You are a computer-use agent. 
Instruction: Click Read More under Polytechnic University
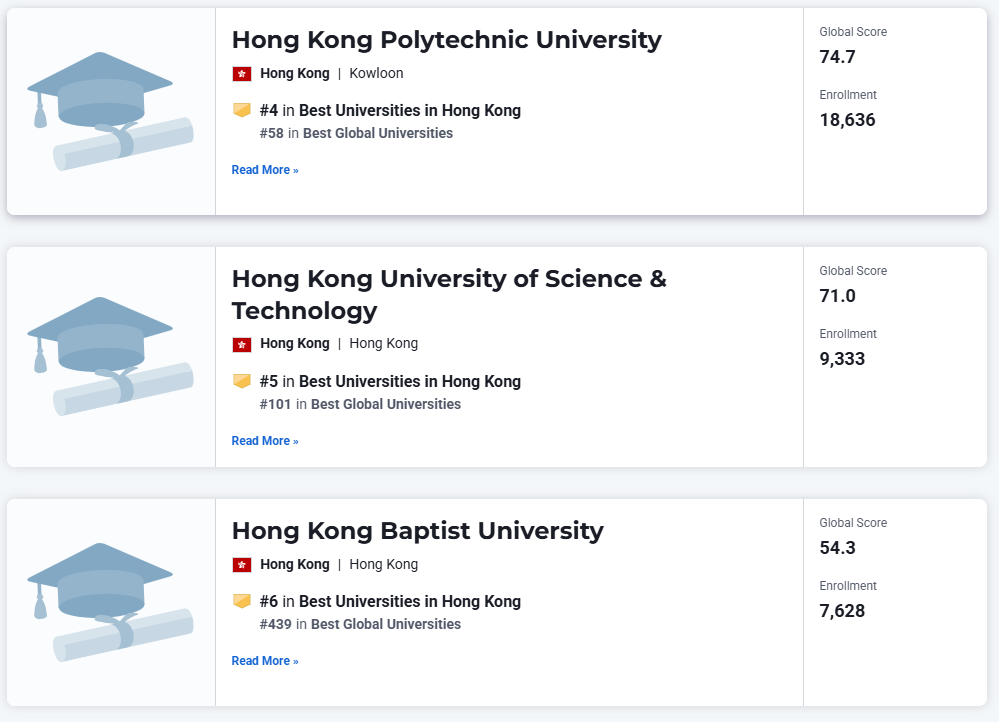[265, 170]
